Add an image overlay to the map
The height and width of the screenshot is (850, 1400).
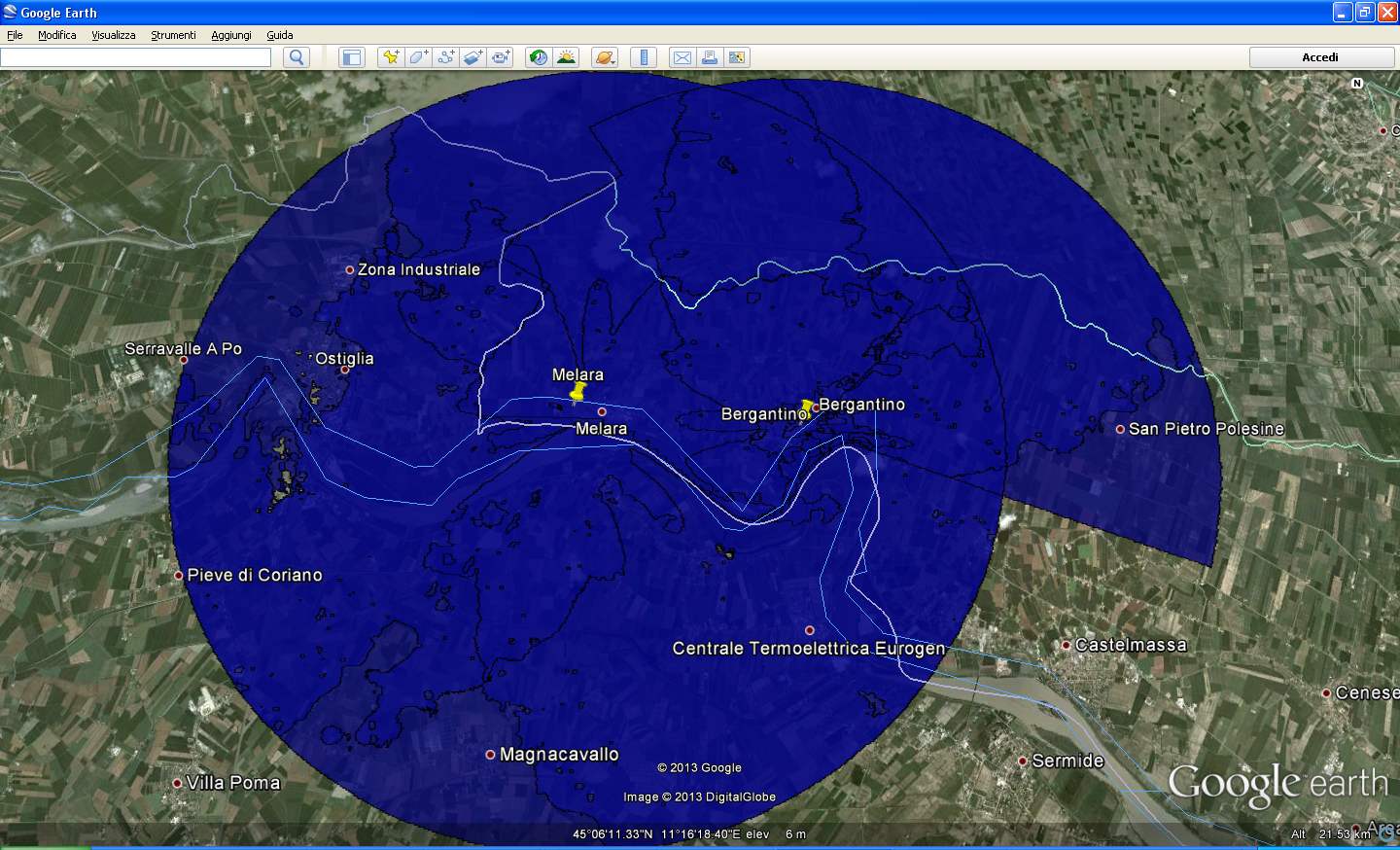click(472, 57)
